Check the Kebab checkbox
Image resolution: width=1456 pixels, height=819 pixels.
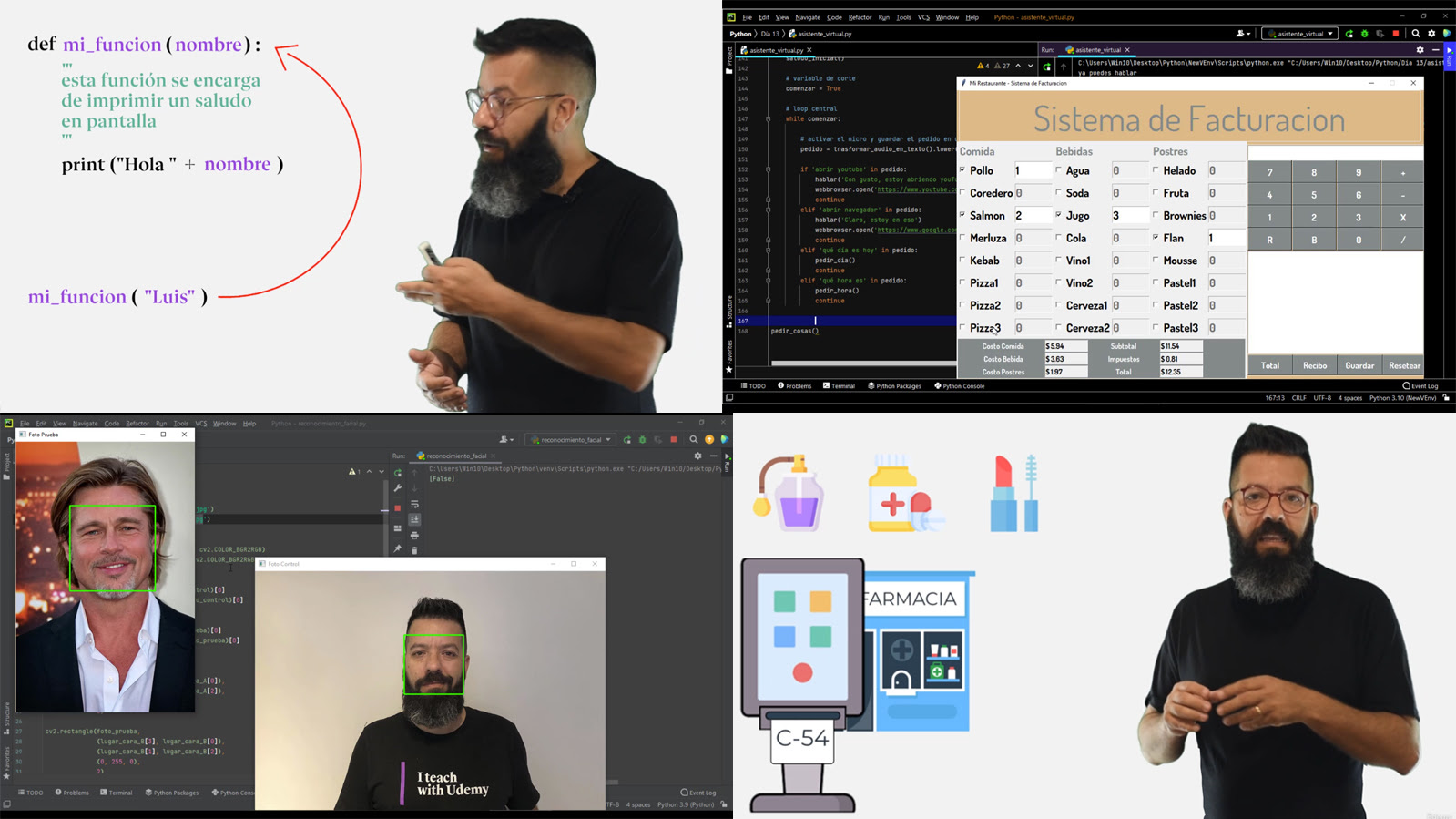point(962,260)
